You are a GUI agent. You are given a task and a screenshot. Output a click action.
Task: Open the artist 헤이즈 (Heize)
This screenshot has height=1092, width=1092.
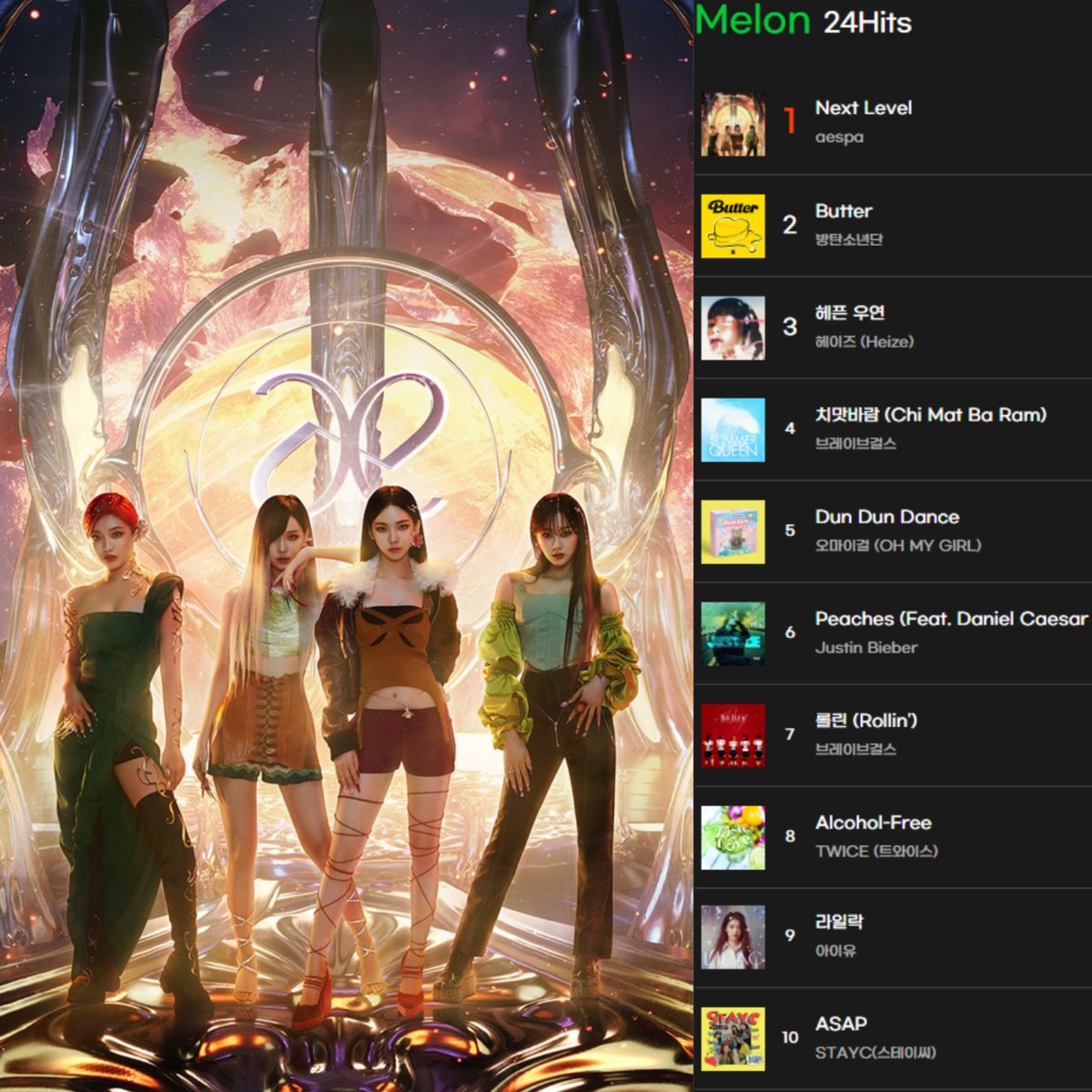click(x=864, y=341)
